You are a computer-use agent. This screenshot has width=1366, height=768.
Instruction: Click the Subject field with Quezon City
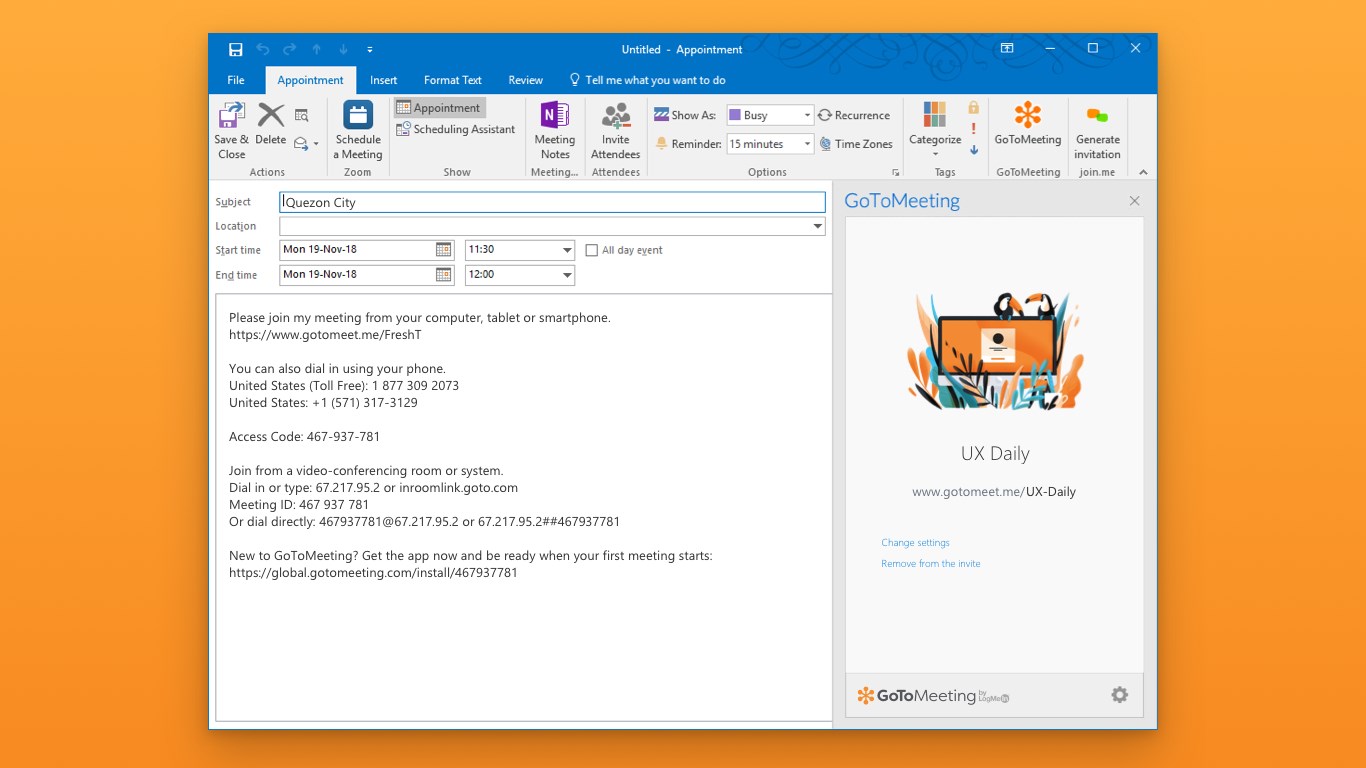point(552,202)
